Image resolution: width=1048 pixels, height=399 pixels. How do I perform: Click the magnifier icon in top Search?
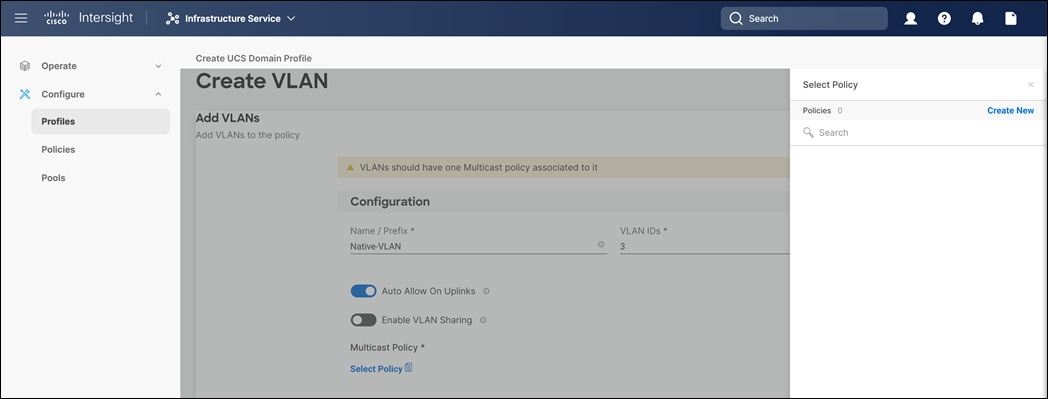pyautogui.click(x=736, y=19)
